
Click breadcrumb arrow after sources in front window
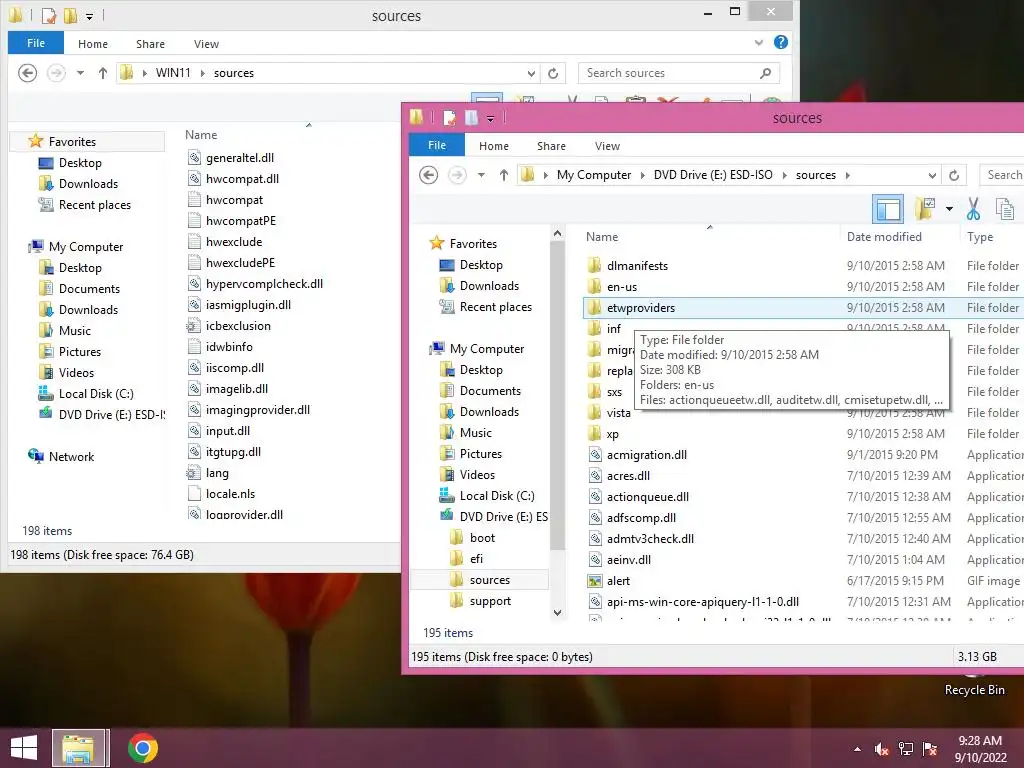coord(848,175)
